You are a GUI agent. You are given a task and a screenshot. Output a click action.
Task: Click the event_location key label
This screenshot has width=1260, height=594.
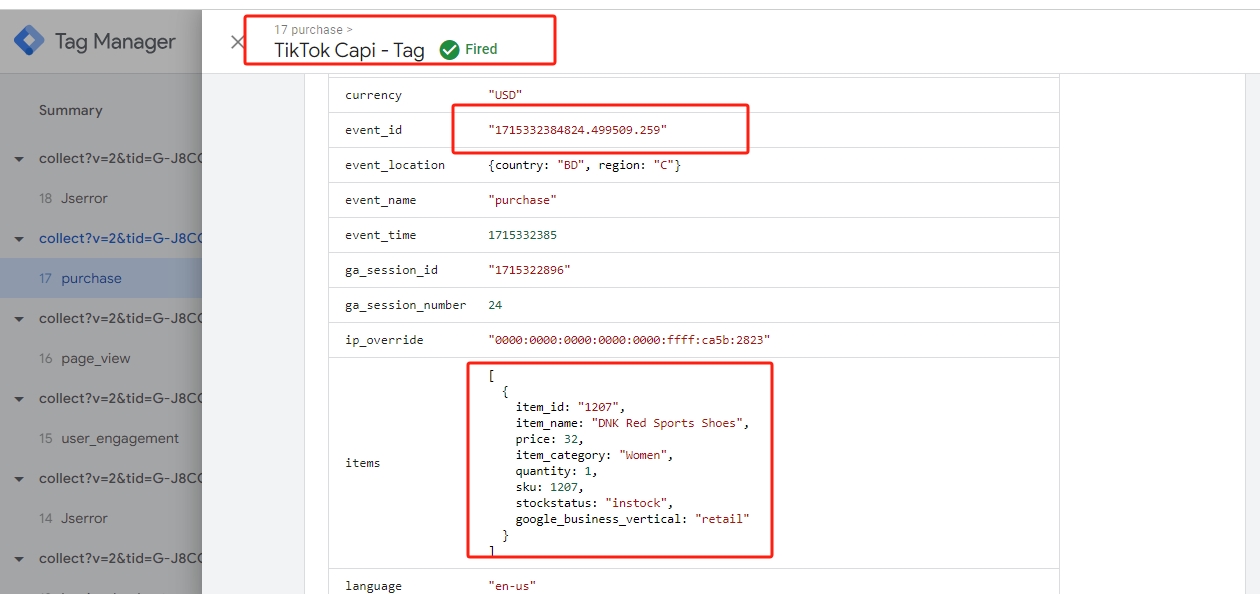pyautogui.click(x=395, y=165)
